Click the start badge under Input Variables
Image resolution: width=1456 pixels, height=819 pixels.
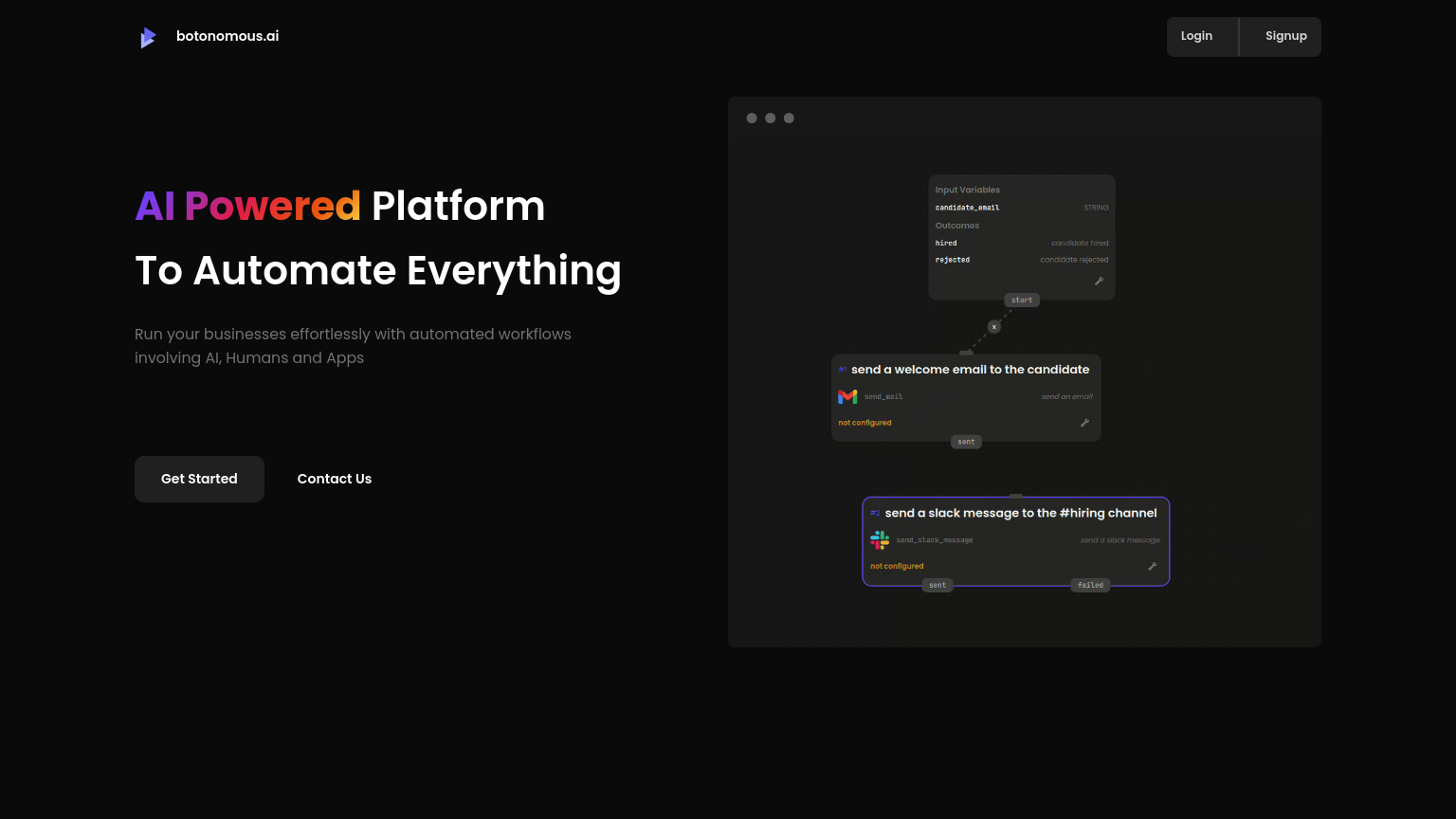pos(1021,300)
